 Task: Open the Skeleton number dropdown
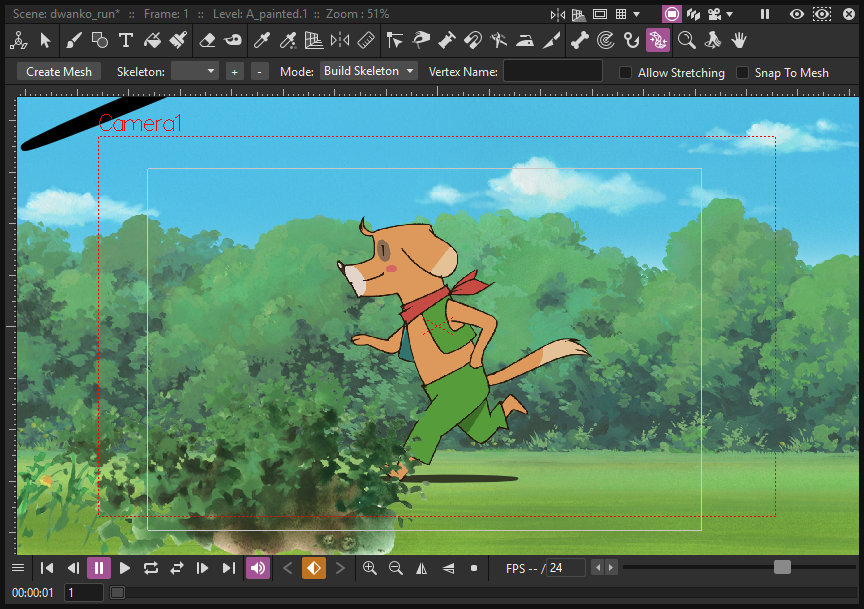click(195, 71)
